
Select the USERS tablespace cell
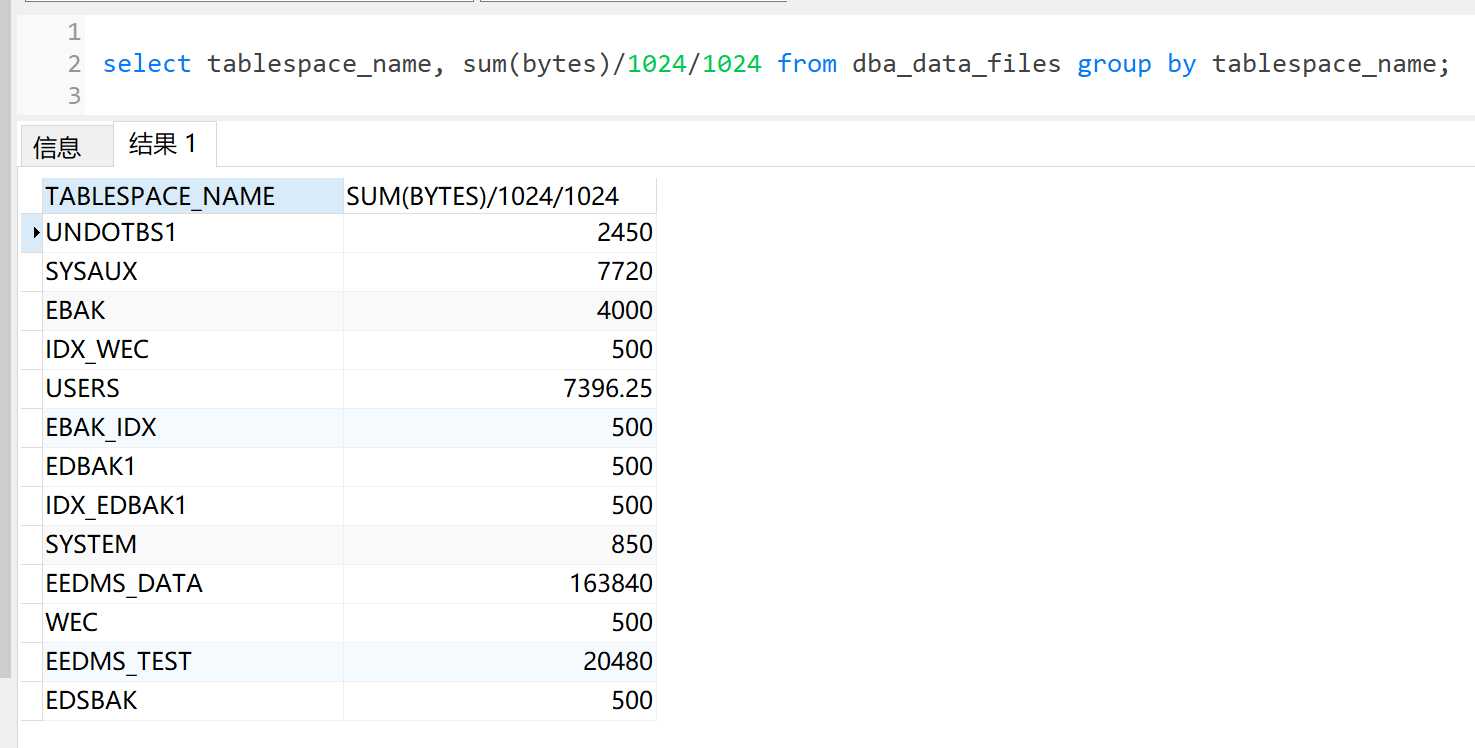point(193,389)
